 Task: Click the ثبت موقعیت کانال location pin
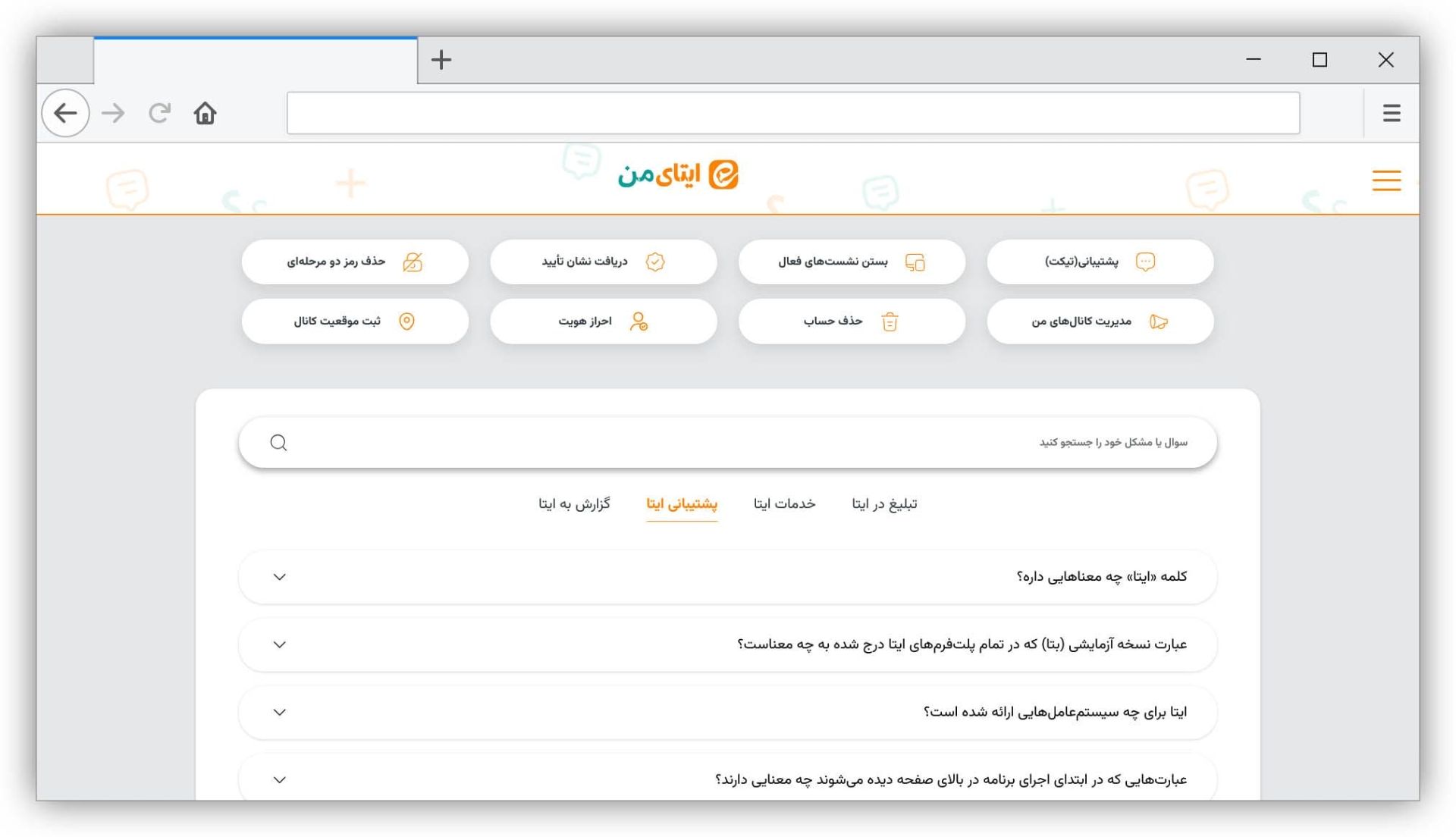tap(407, 321)
